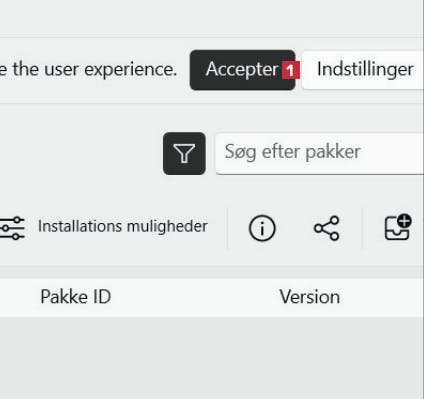This screenshot has width=424, height=399.
Task: Click the circled letter i icon
Action: 262,228
